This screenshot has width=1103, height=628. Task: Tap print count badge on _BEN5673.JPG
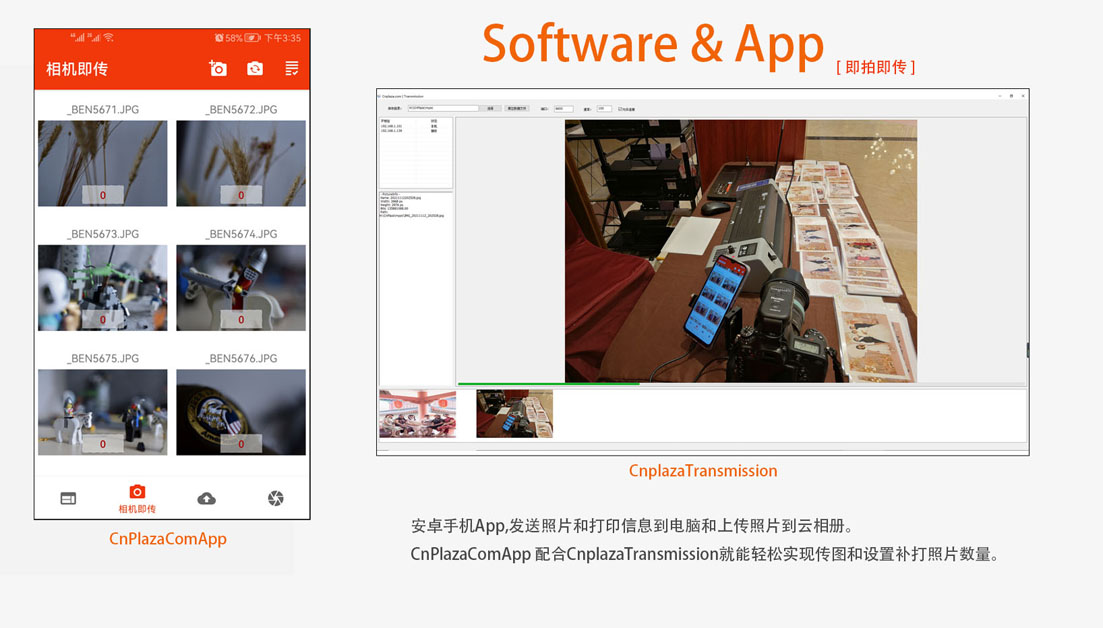[102, 320]
